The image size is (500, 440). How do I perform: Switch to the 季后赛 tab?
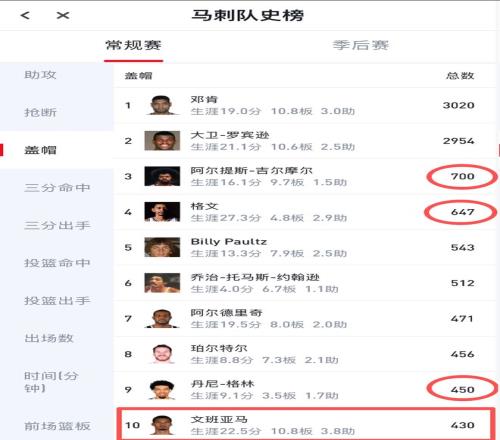[361, 45]
